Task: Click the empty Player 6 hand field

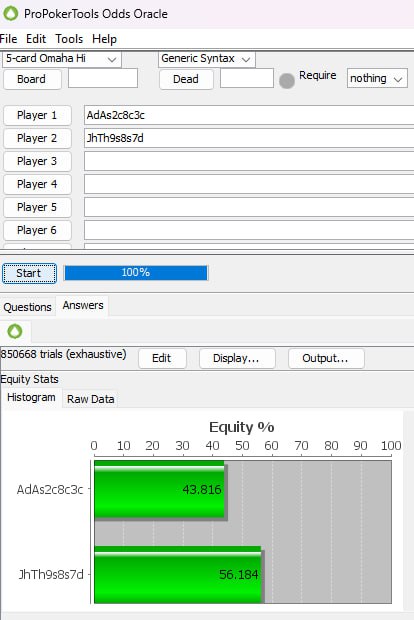Action: point(249,230)
